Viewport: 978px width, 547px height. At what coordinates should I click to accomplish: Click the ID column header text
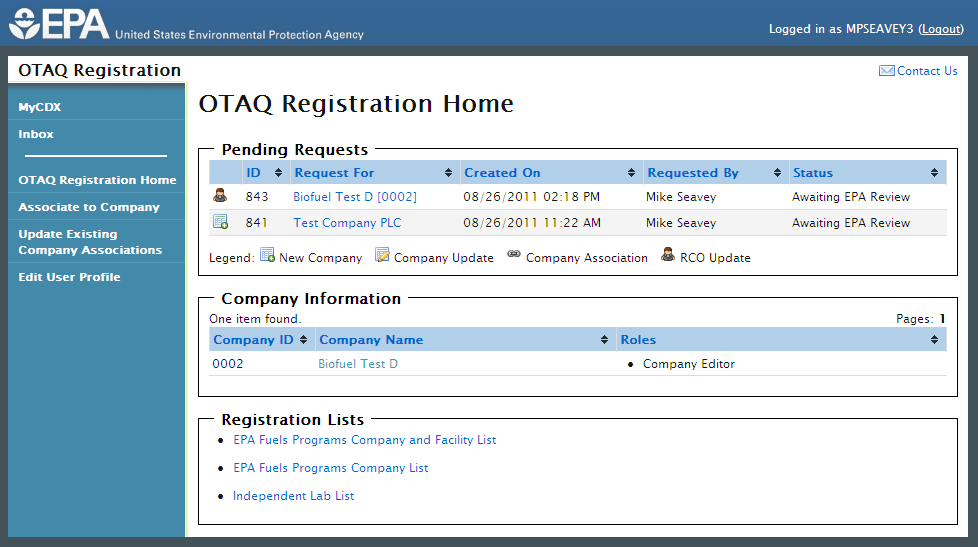pos(253,173)
